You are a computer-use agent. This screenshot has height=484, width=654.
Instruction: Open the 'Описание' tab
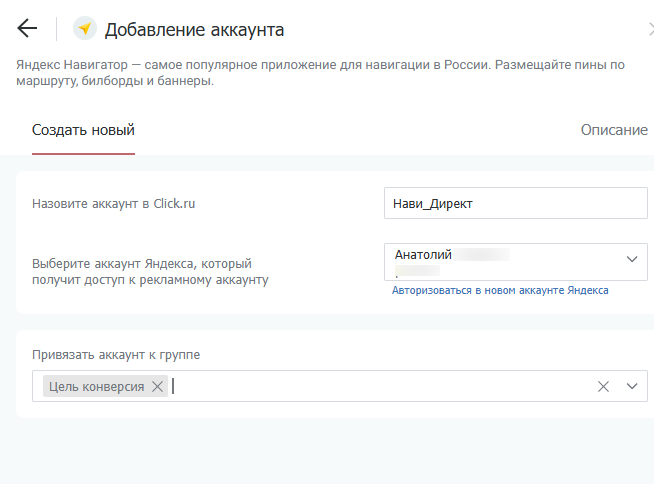[614, 130]
